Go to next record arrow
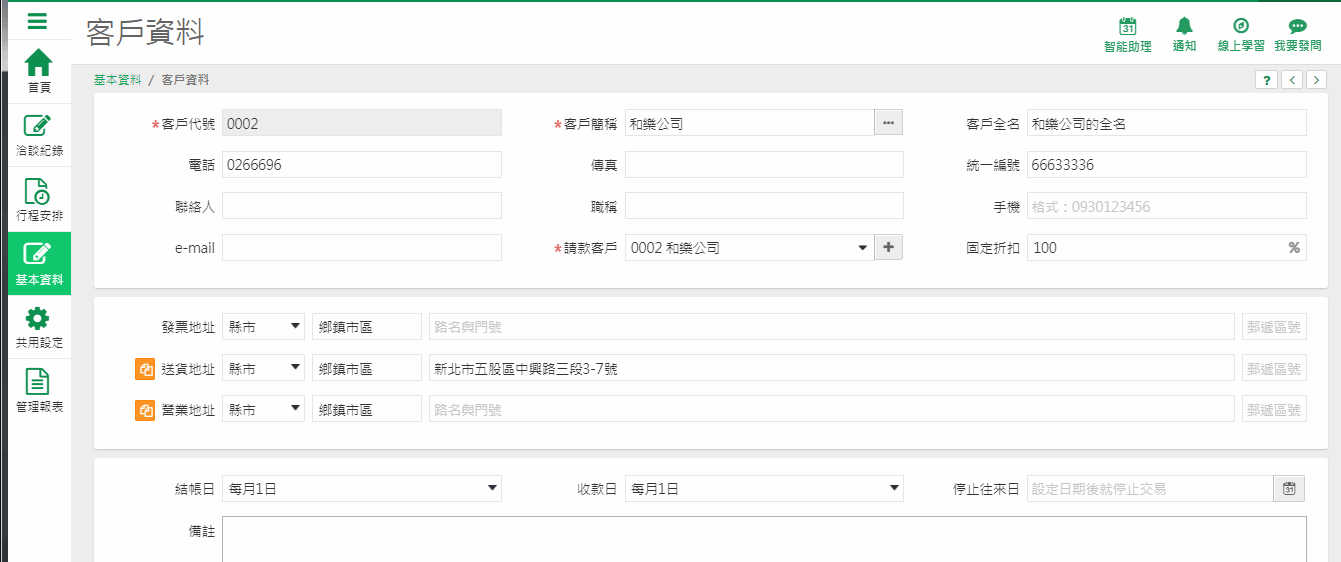Viewport: 1341px width, 562px height. pyautogui.click(x=1317, y=80)
